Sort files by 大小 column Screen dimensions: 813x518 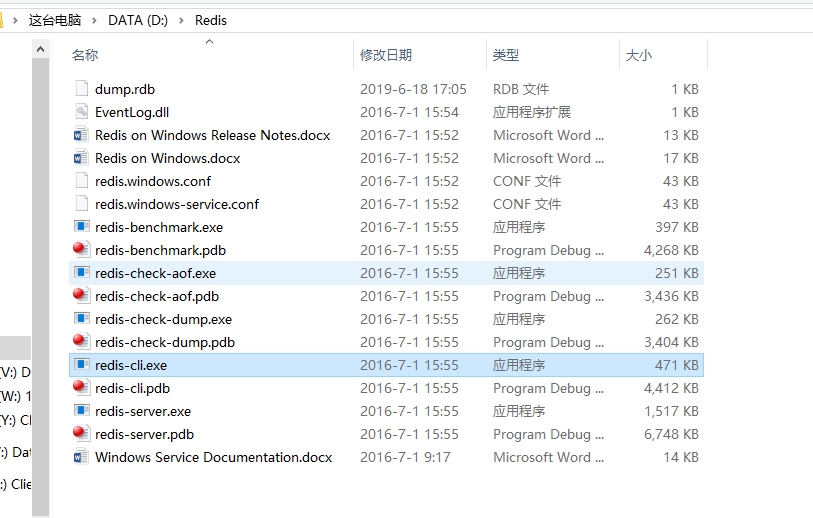[639, 55]
